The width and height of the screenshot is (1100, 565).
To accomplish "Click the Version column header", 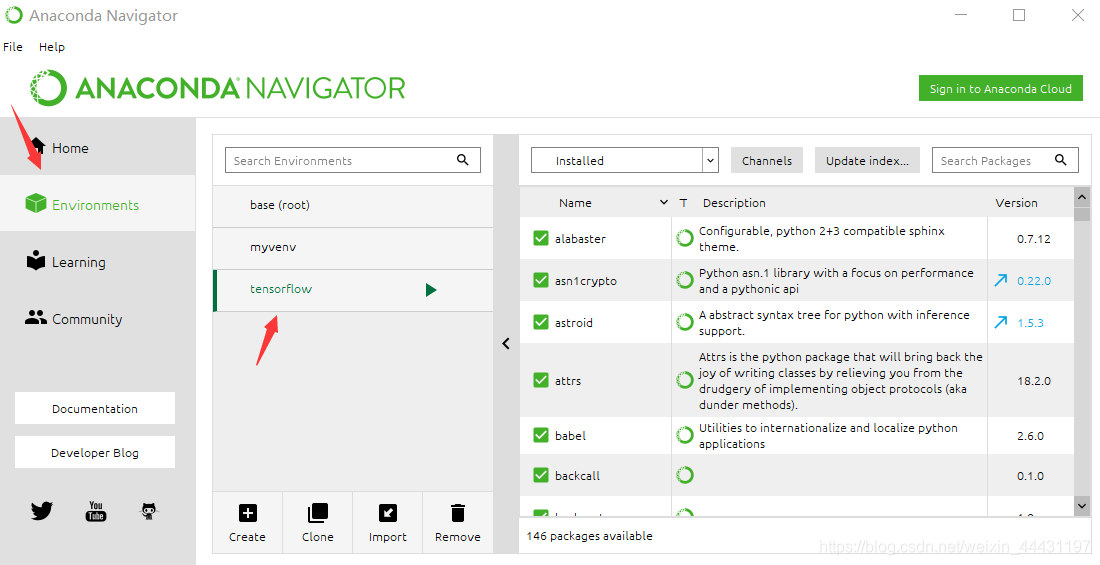I will click(x=1016, y=203).
